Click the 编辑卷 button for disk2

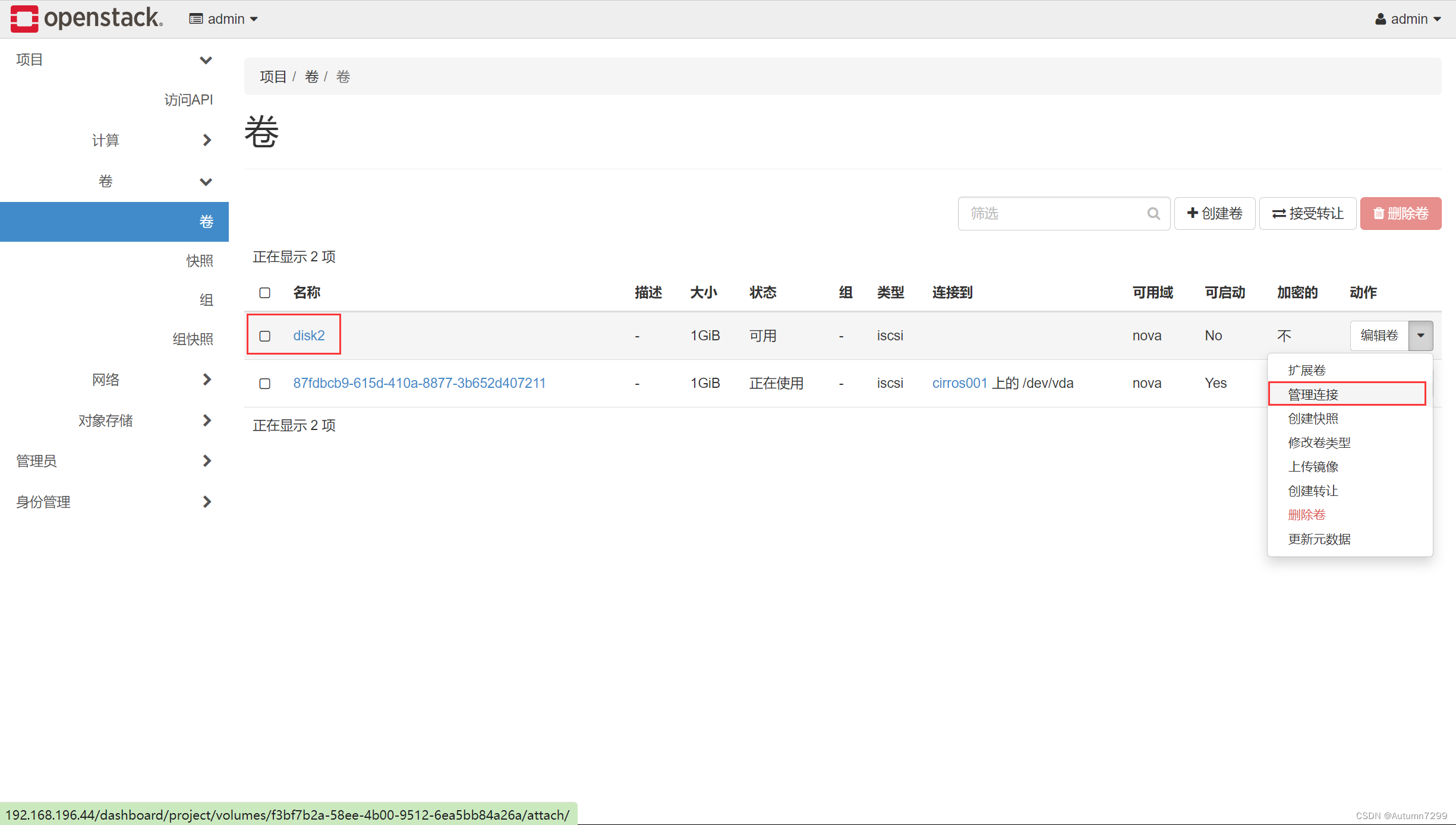(1379, 336)
